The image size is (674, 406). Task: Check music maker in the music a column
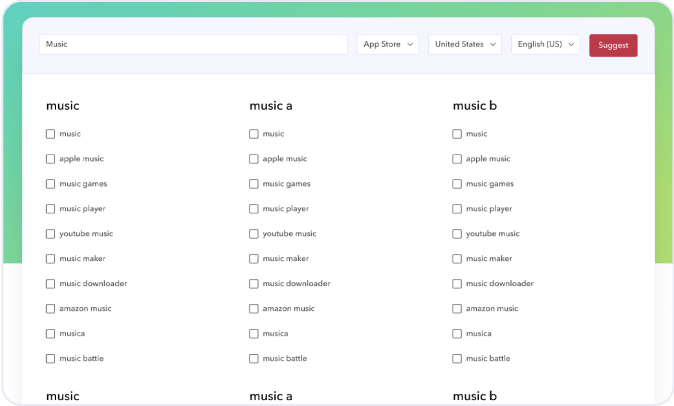[254, 259]
